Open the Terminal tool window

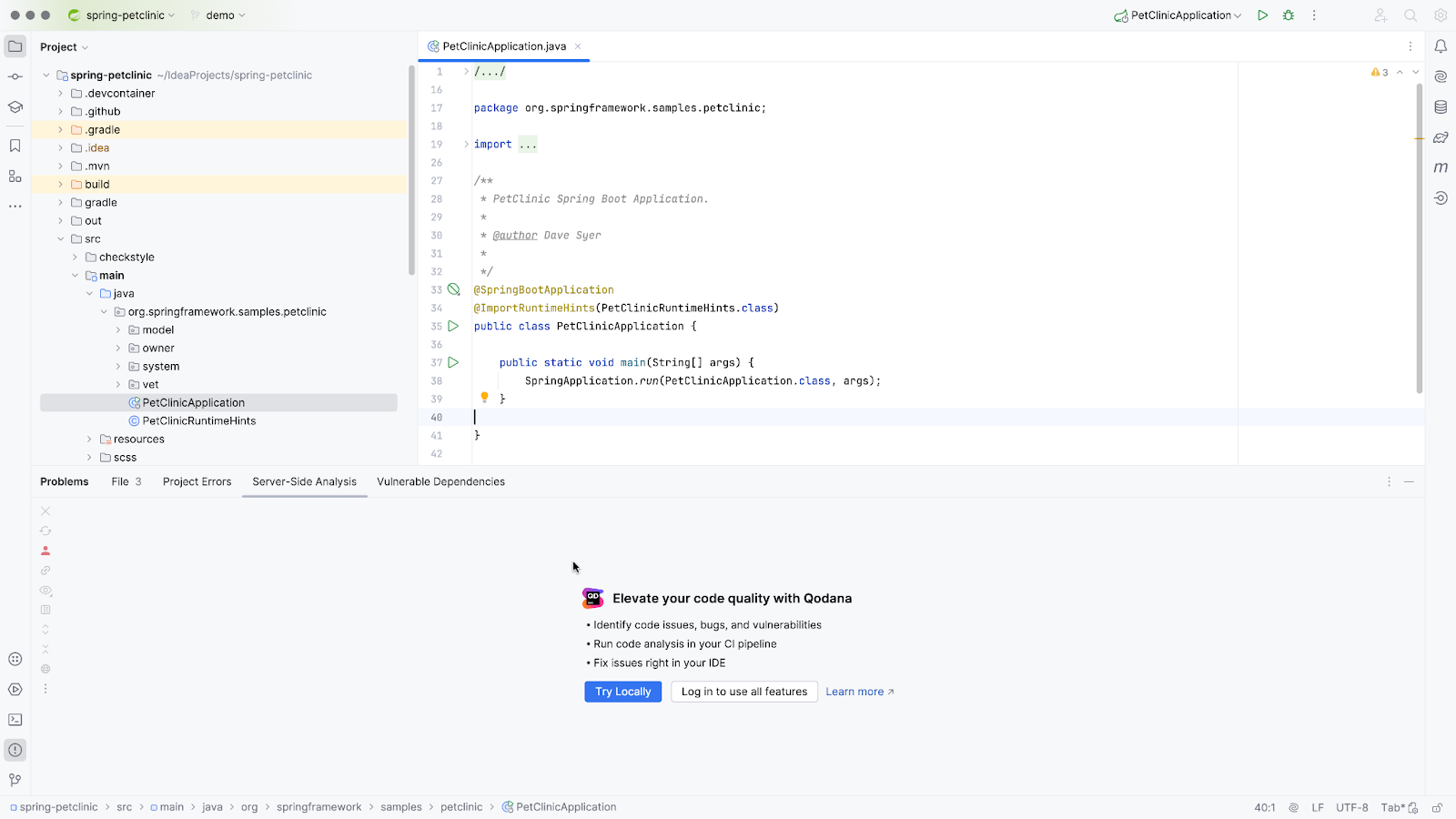15,720
